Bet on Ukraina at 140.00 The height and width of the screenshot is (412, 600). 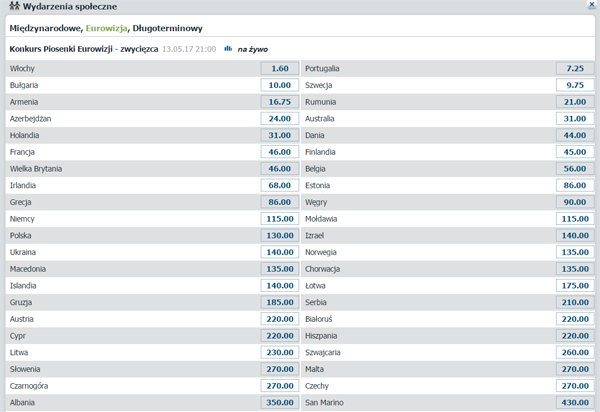[280, 252]
